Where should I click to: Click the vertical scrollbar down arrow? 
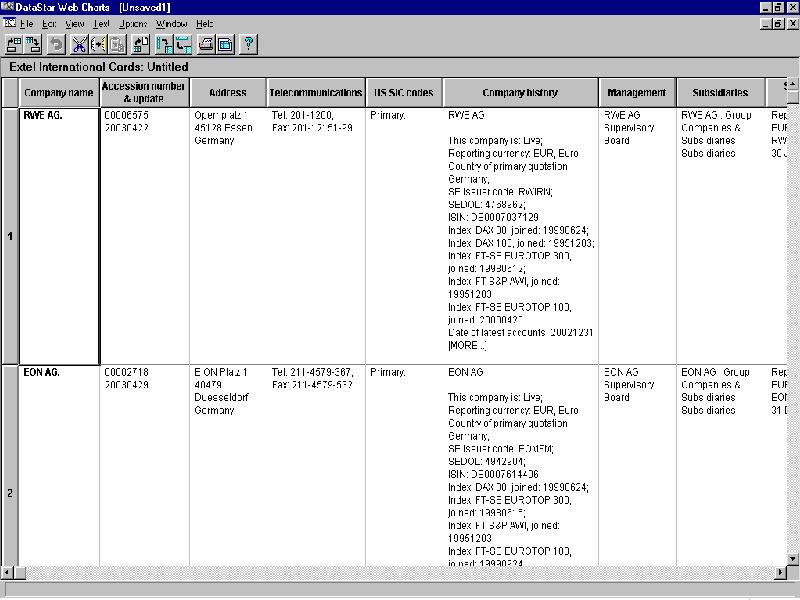point(792,556)
